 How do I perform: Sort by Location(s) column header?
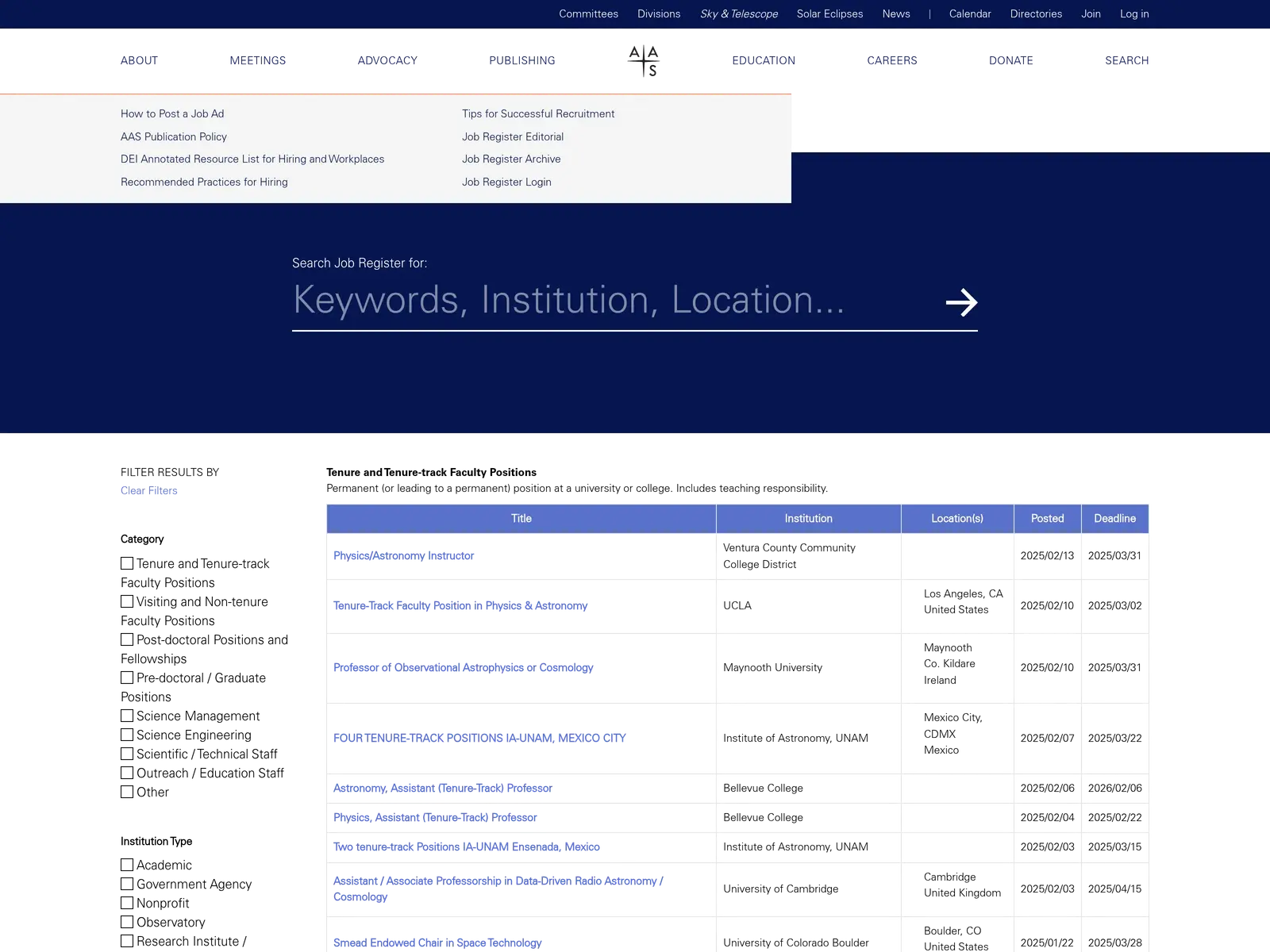tap(957, 518)
